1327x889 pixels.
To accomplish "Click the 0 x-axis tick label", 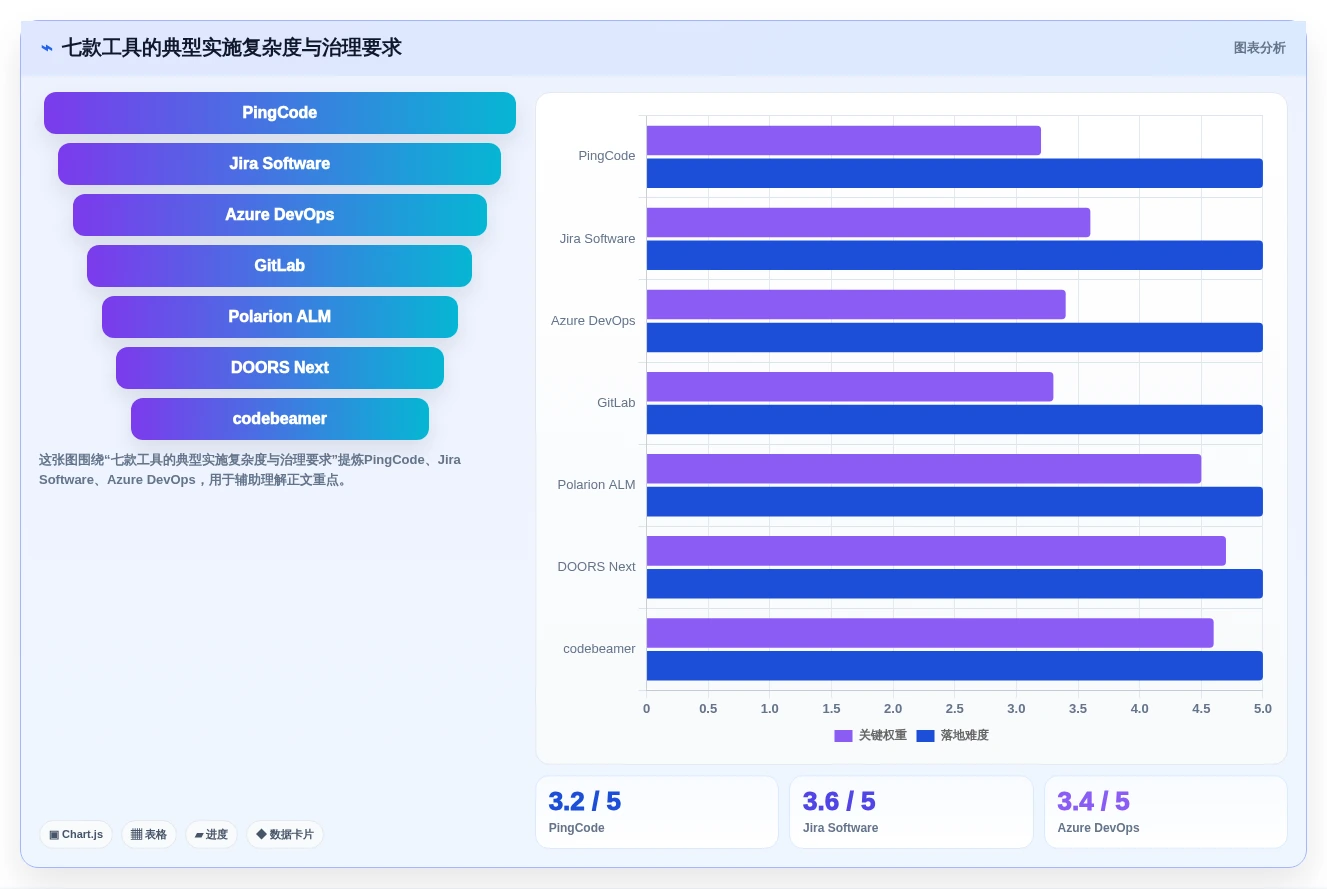I will tap(647, 709).
